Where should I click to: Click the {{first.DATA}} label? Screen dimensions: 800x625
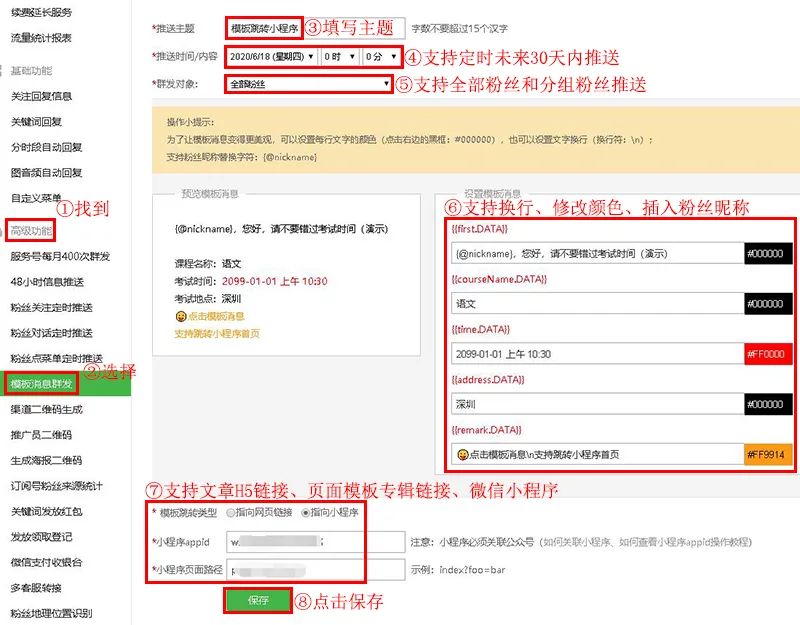pos(480,229)
